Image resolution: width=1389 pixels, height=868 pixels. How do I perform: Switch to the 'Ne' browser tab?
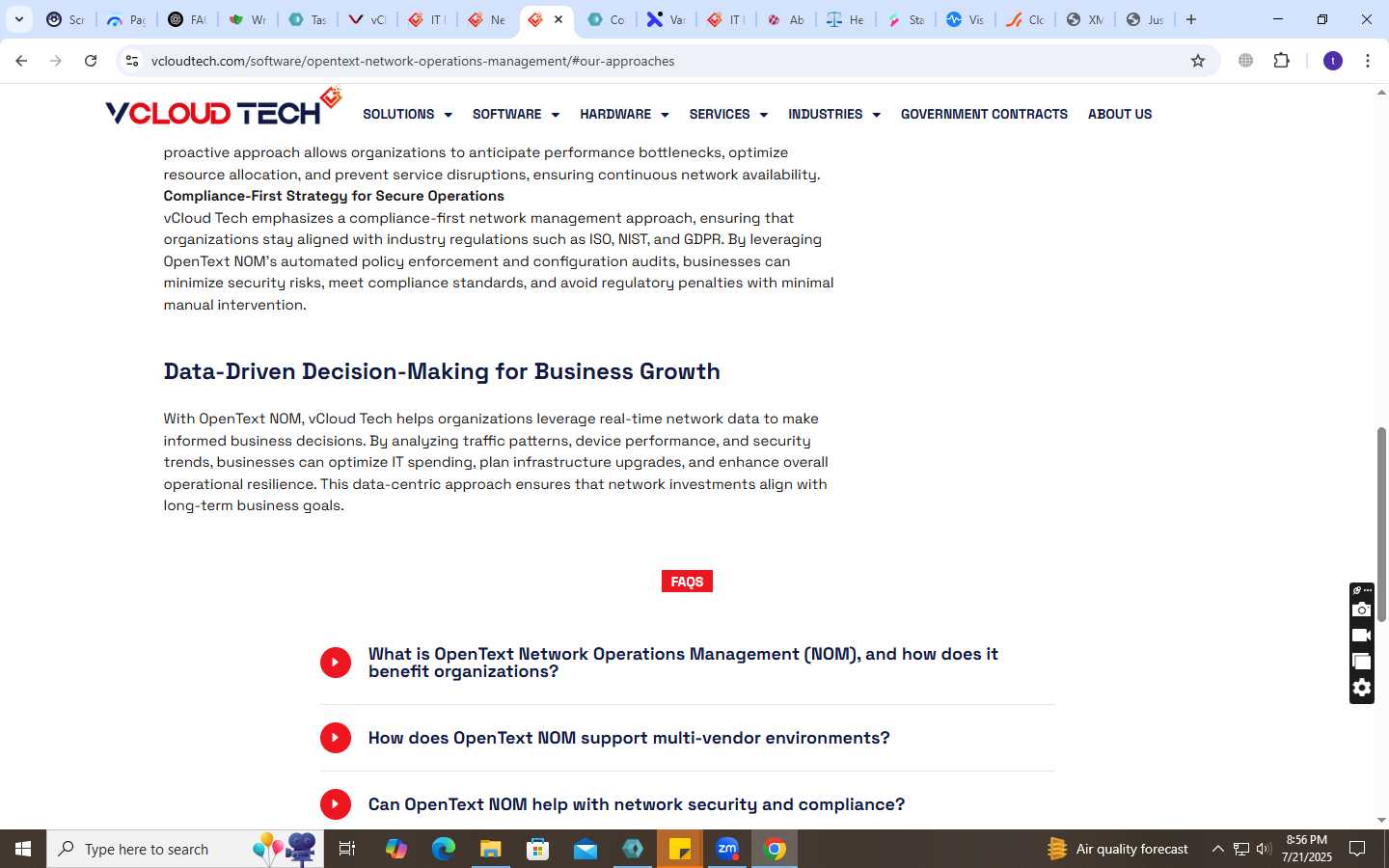(x=487, y=19)
